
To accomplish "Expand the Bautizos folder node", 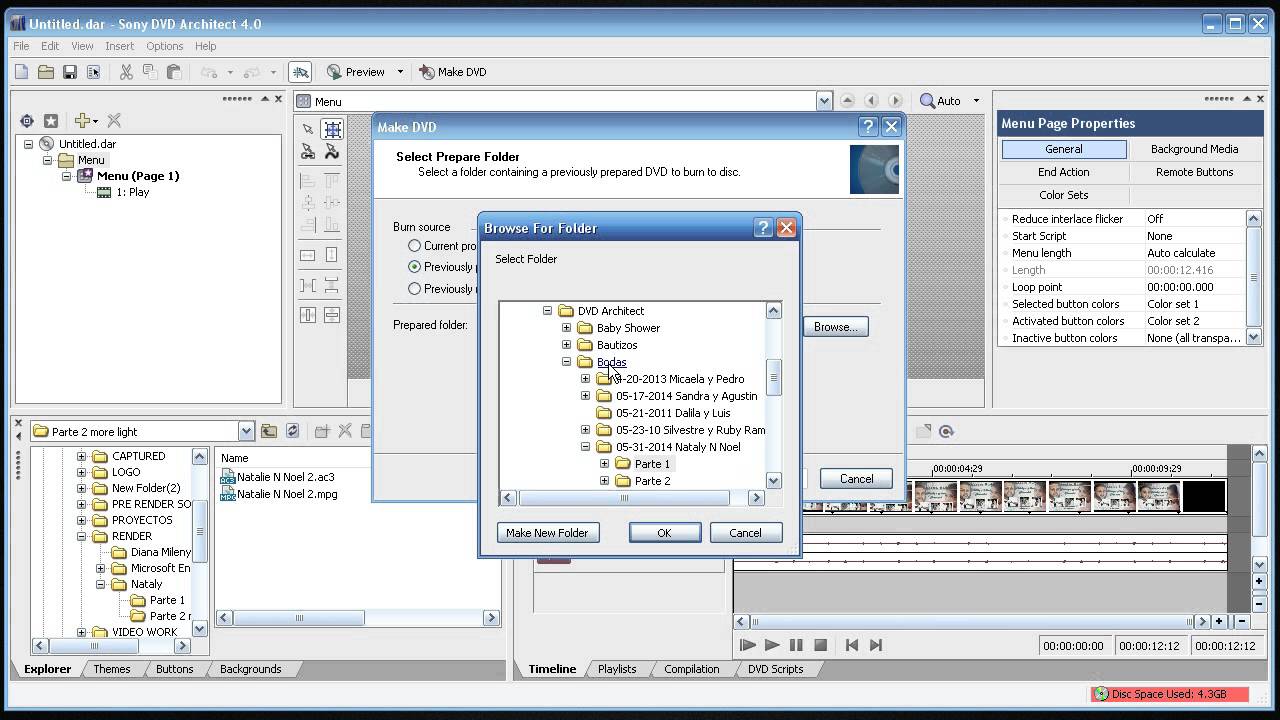I will pos(566,345).
